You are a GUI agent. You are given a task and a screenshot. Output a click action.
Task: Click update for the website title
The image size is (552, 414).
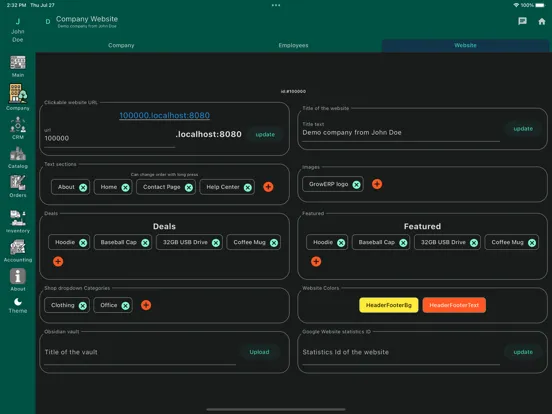523,129
